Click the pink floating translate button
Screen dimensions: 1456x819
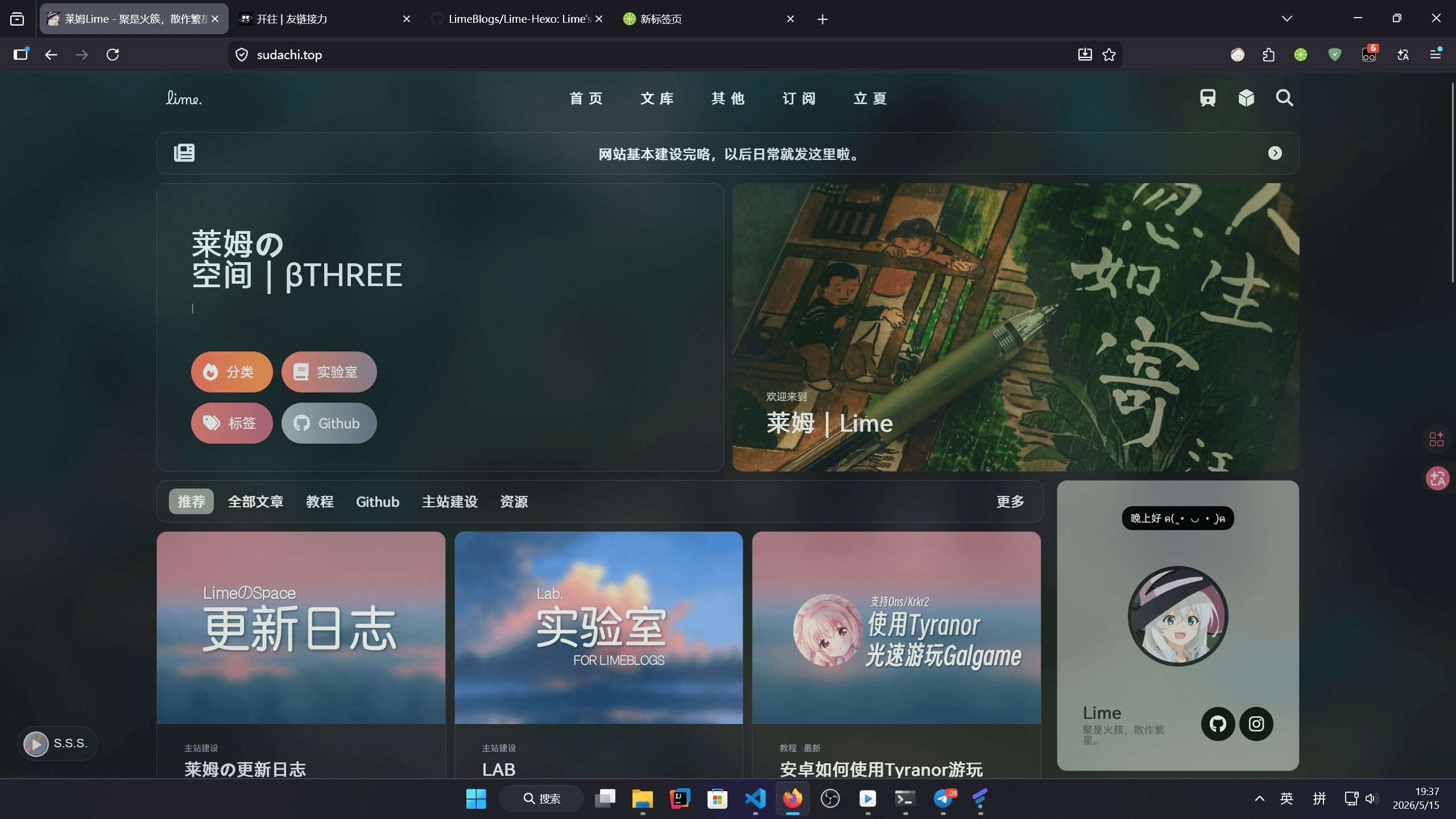(1437, 478)
